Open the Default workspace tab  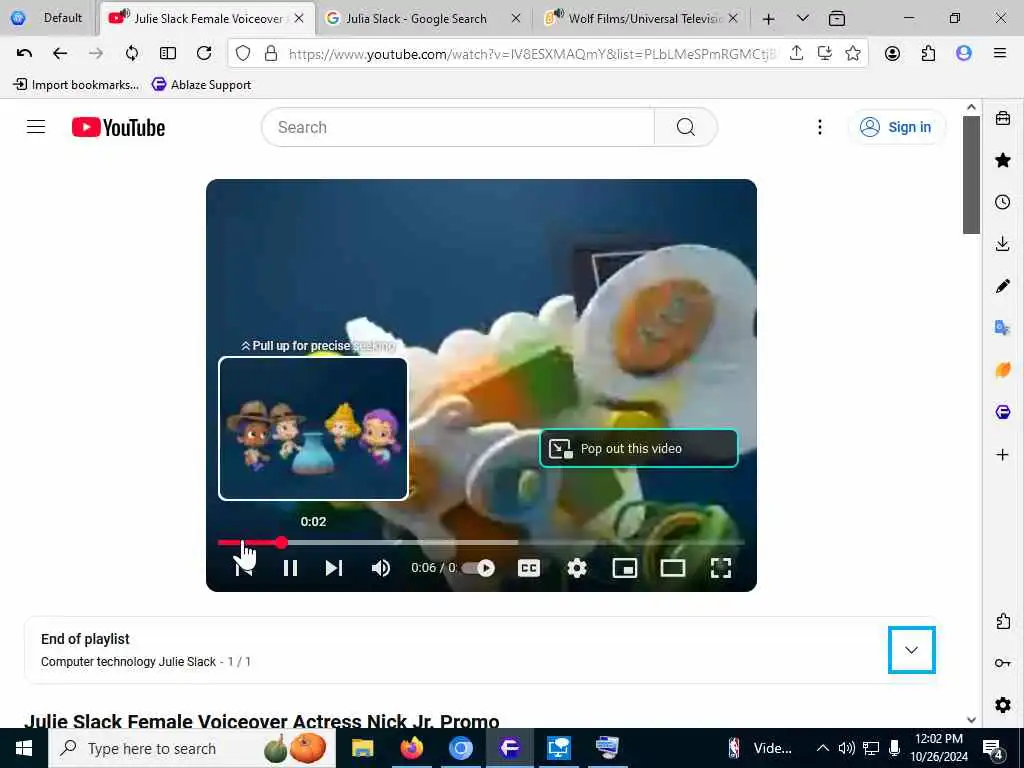[x=48, y=18]
